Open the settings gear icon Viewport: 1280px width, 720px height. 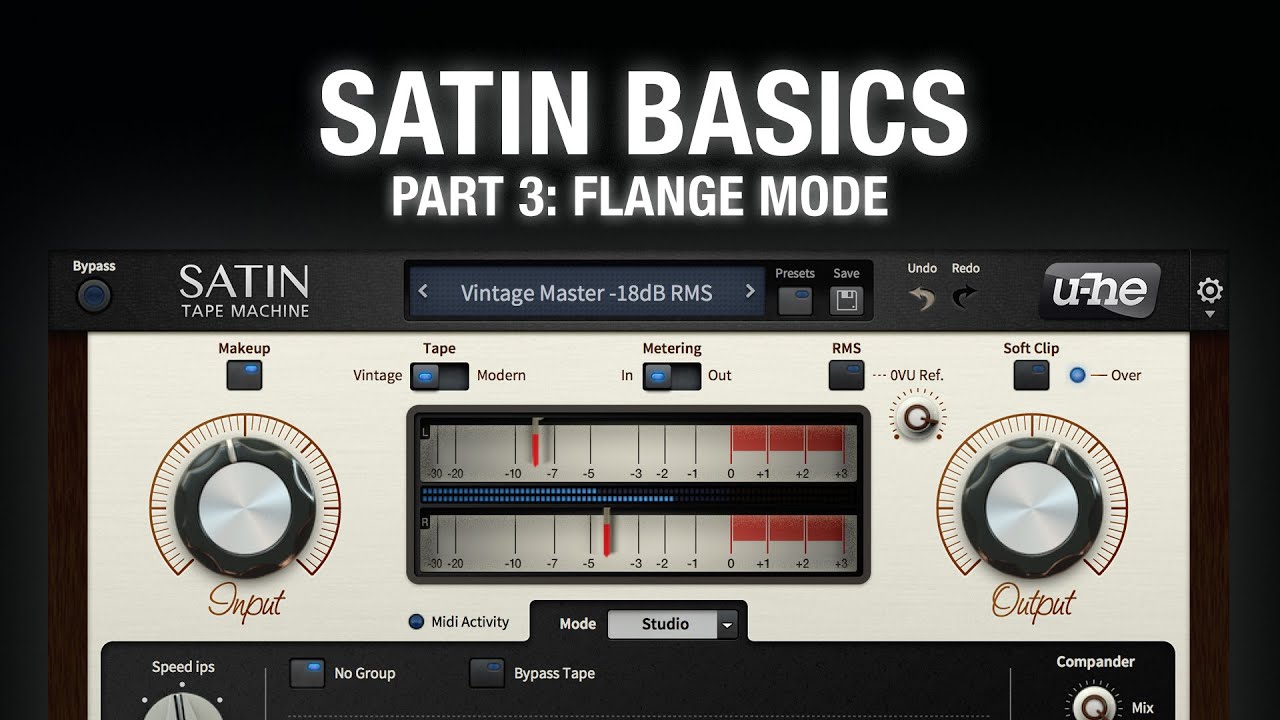point(1209,291)
